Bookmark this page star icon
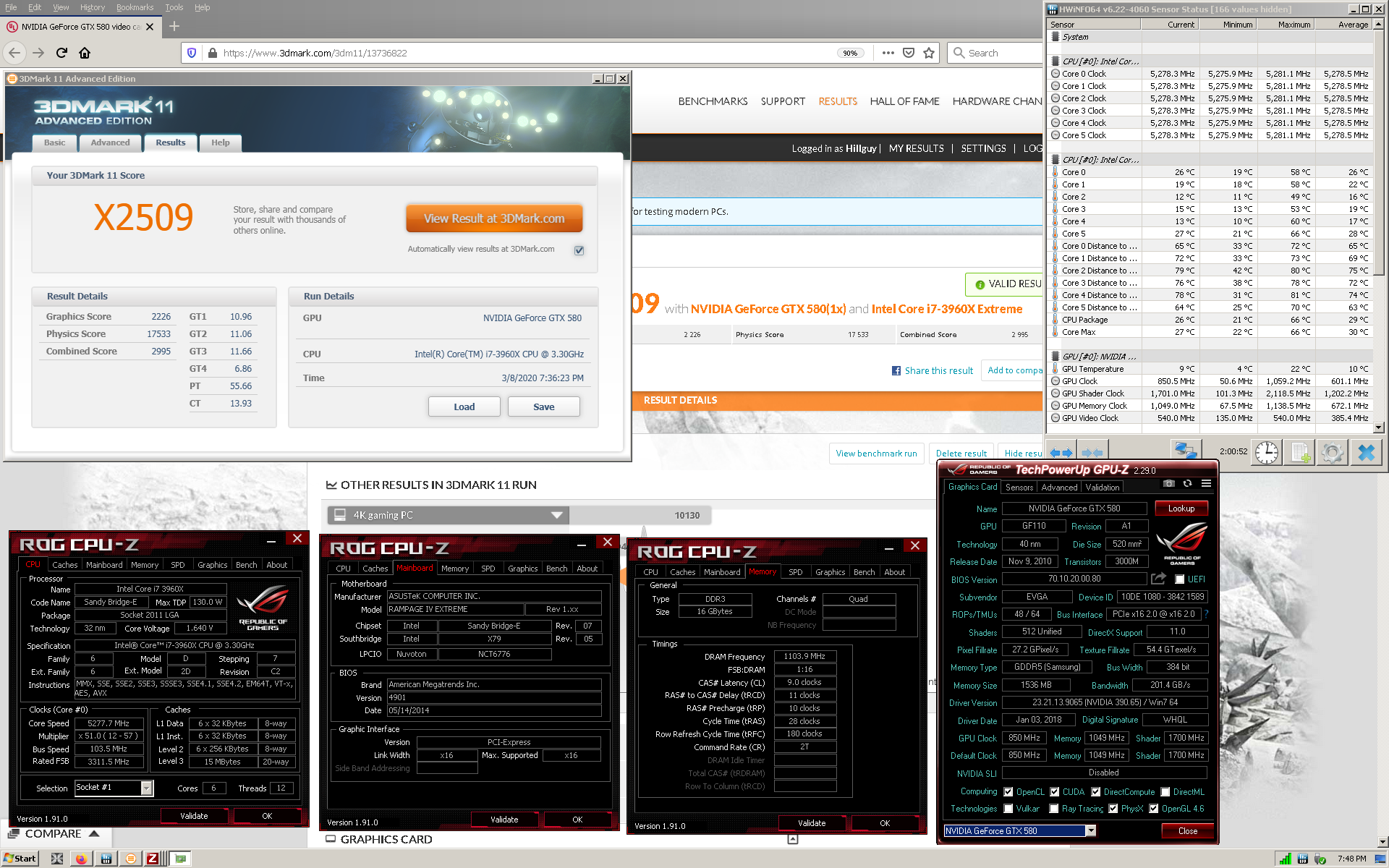1389x868 pixels. 929,53
